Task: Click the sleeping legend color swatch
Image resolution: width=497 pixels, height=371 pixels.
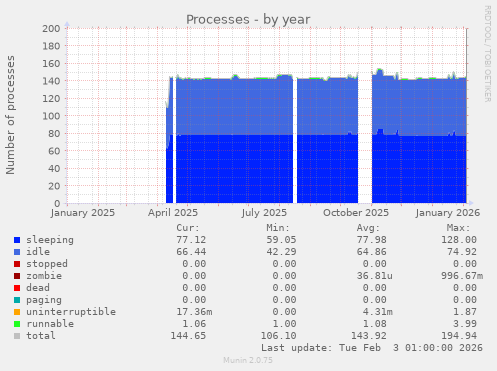Action: (x=17, y=240)
